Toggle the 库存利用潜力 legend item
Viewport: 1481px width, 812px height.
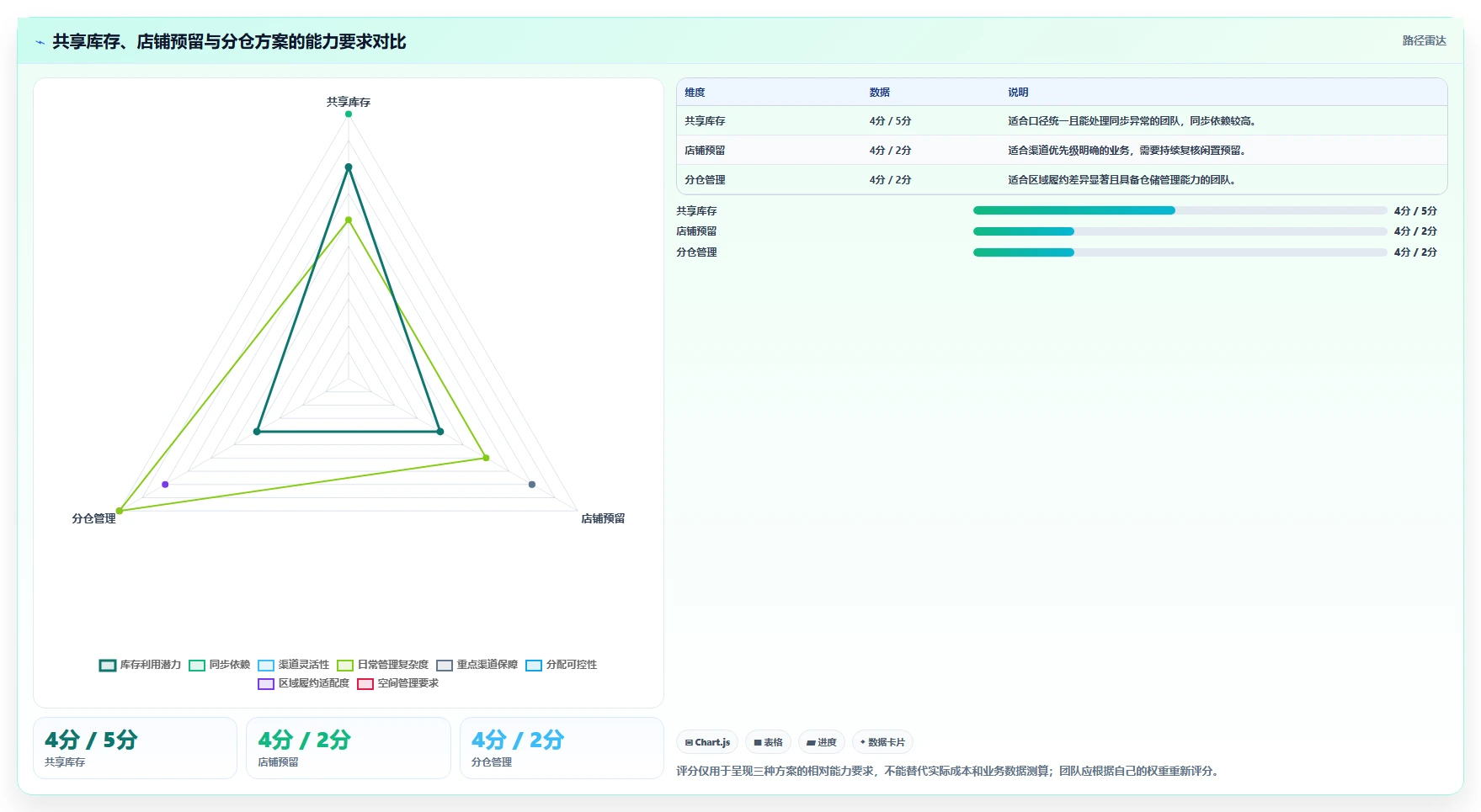140,665
